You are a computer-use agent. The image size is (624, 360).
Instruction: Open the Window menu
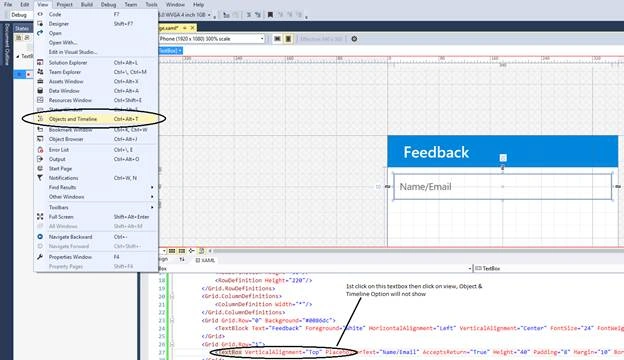(175, 5)
